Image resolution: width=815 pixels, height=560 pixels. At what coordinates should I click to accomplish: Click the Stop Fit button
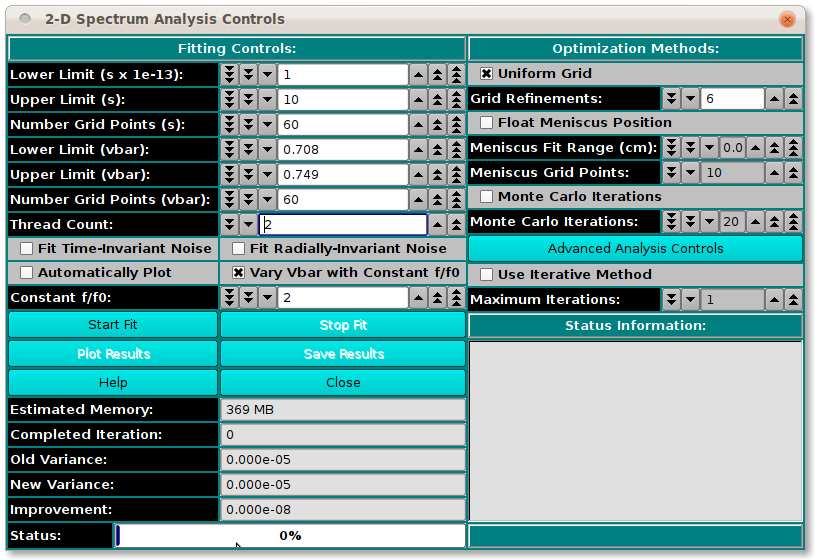pos(343,325)
